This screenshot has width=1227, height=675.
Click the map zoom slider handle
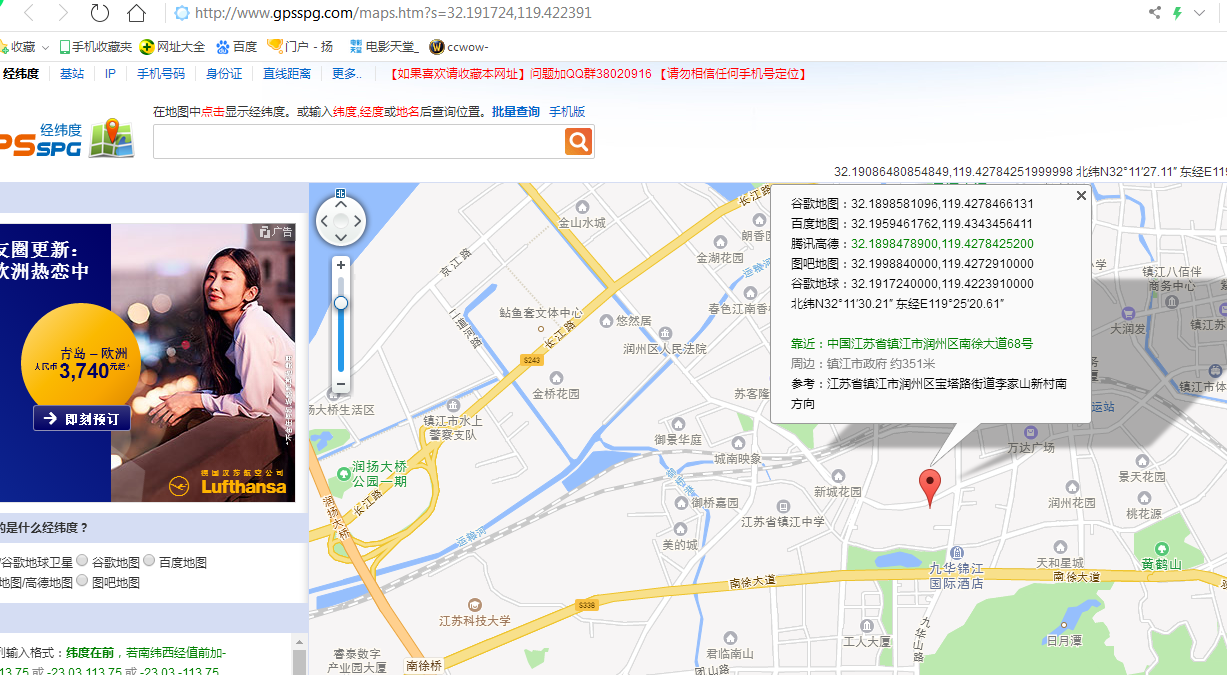tap(341, 302)
